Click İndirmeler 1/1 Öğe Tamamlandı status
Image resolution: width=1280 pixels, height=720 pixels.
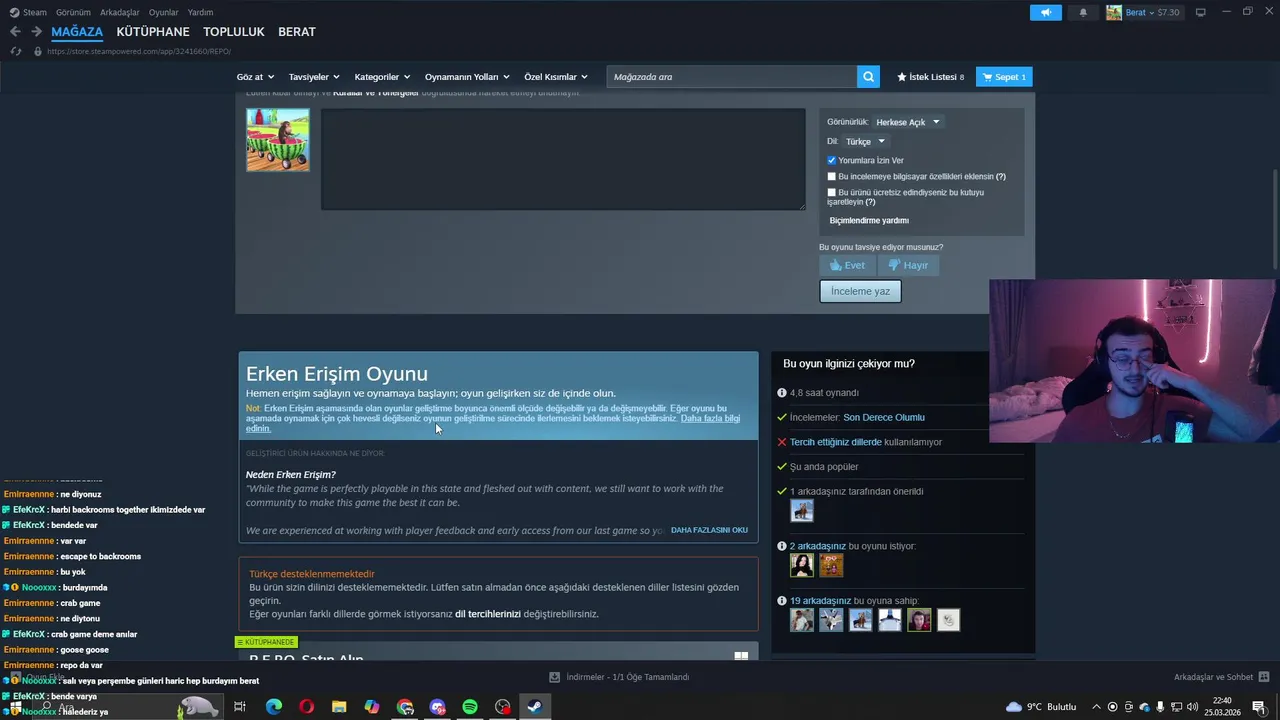coord(627,677)
